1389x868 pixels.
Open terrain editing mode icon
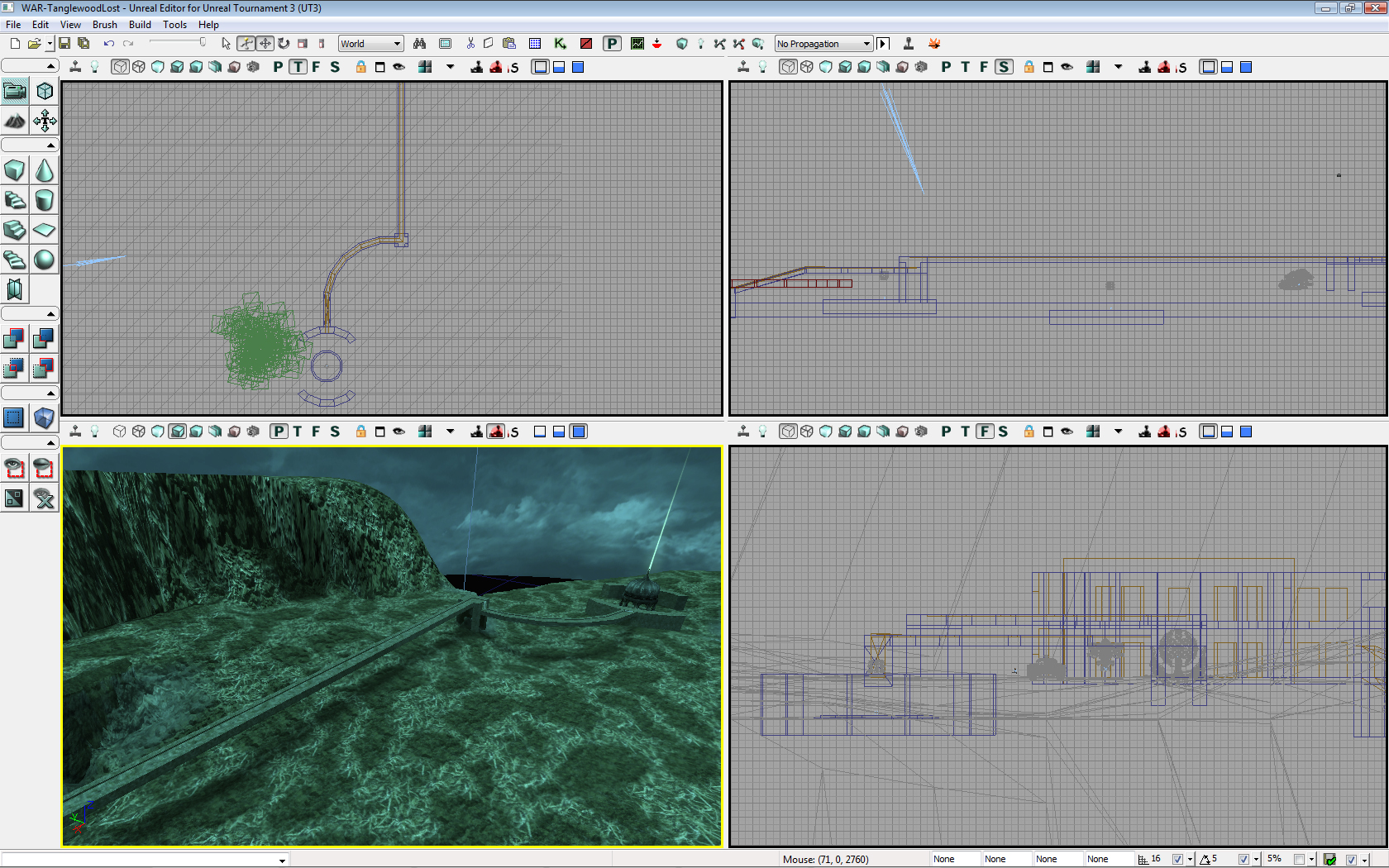[x=15, y=122]
